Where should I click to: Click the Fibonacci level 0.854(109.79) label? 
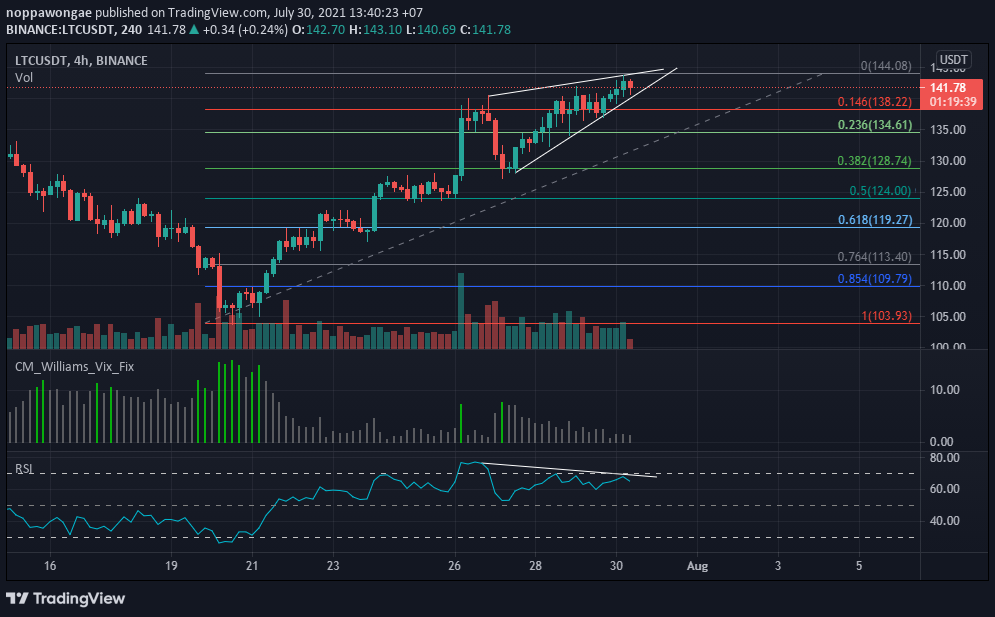874,279
